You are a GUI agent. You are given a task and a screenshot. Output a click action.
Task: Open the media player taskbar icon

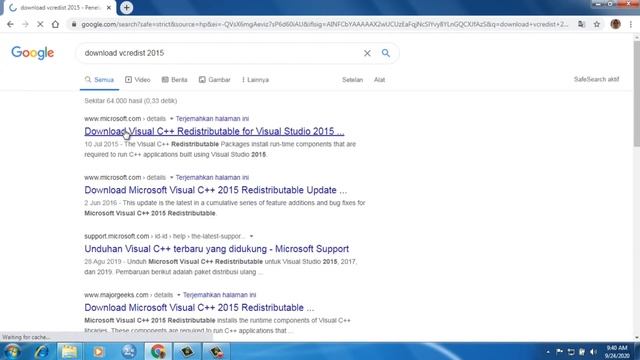coord(98,351)
